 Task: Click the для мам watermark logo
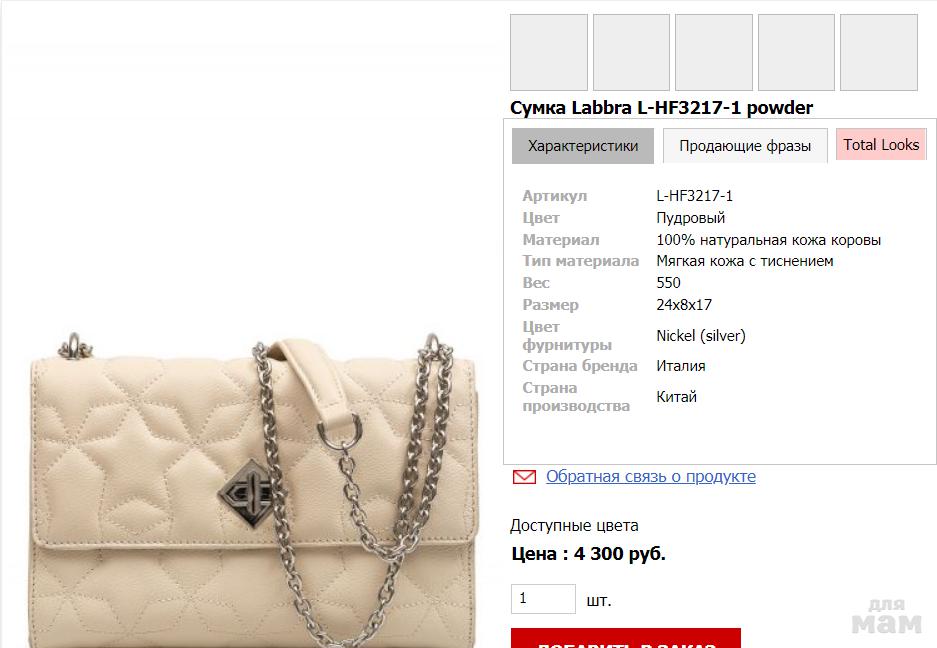tap(887, 616)
